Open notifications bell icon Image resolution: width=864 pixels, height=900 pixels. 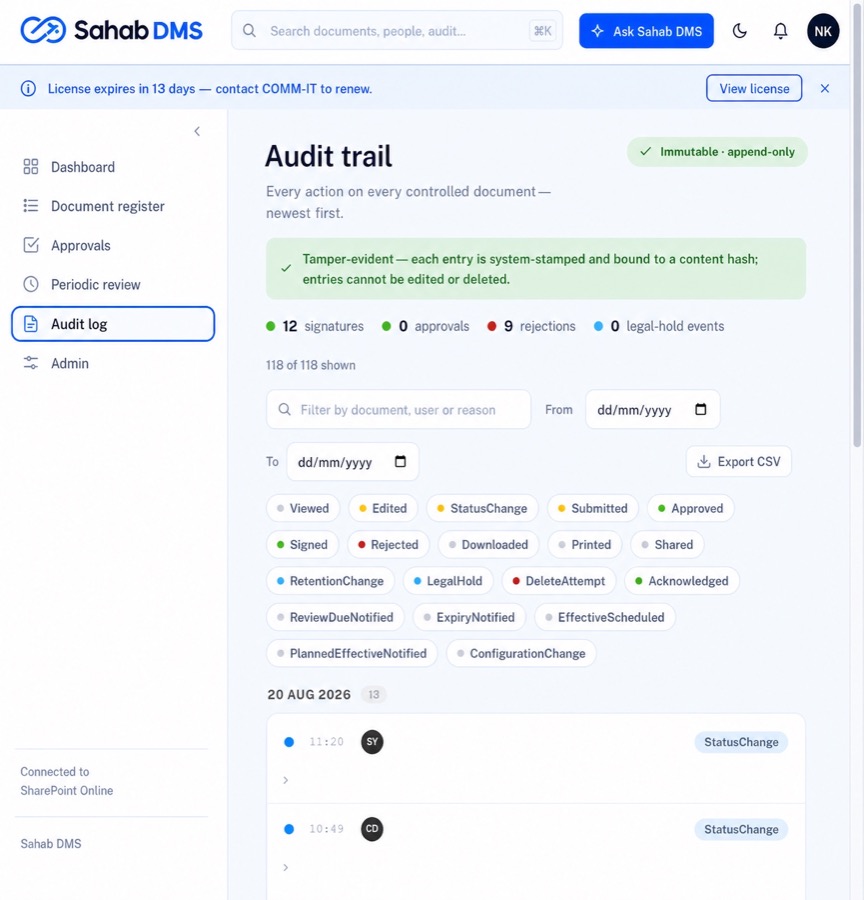coord(780,31)
